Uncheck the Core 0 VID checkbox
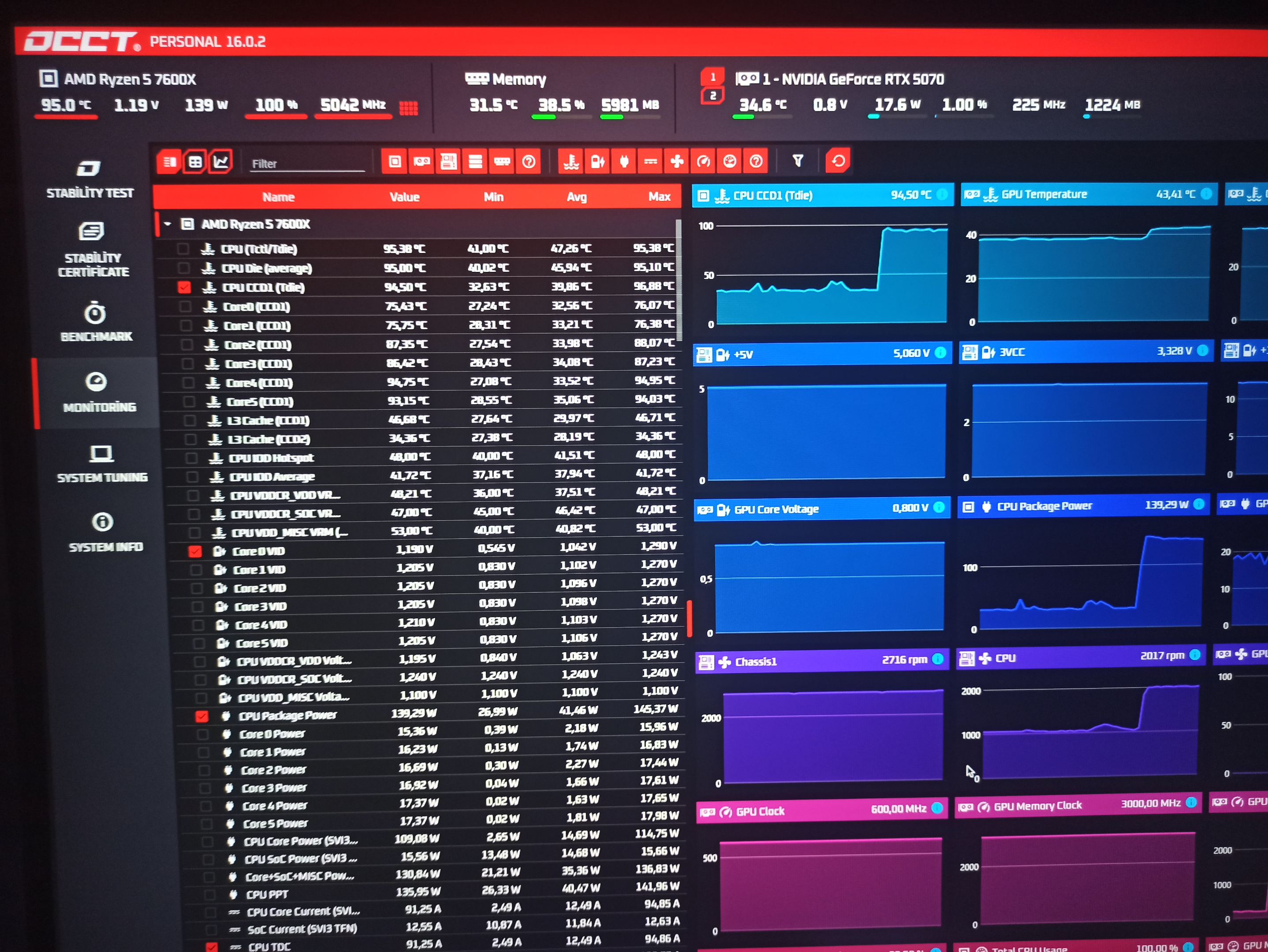The image size is (1268, 952). pos(195,551)
